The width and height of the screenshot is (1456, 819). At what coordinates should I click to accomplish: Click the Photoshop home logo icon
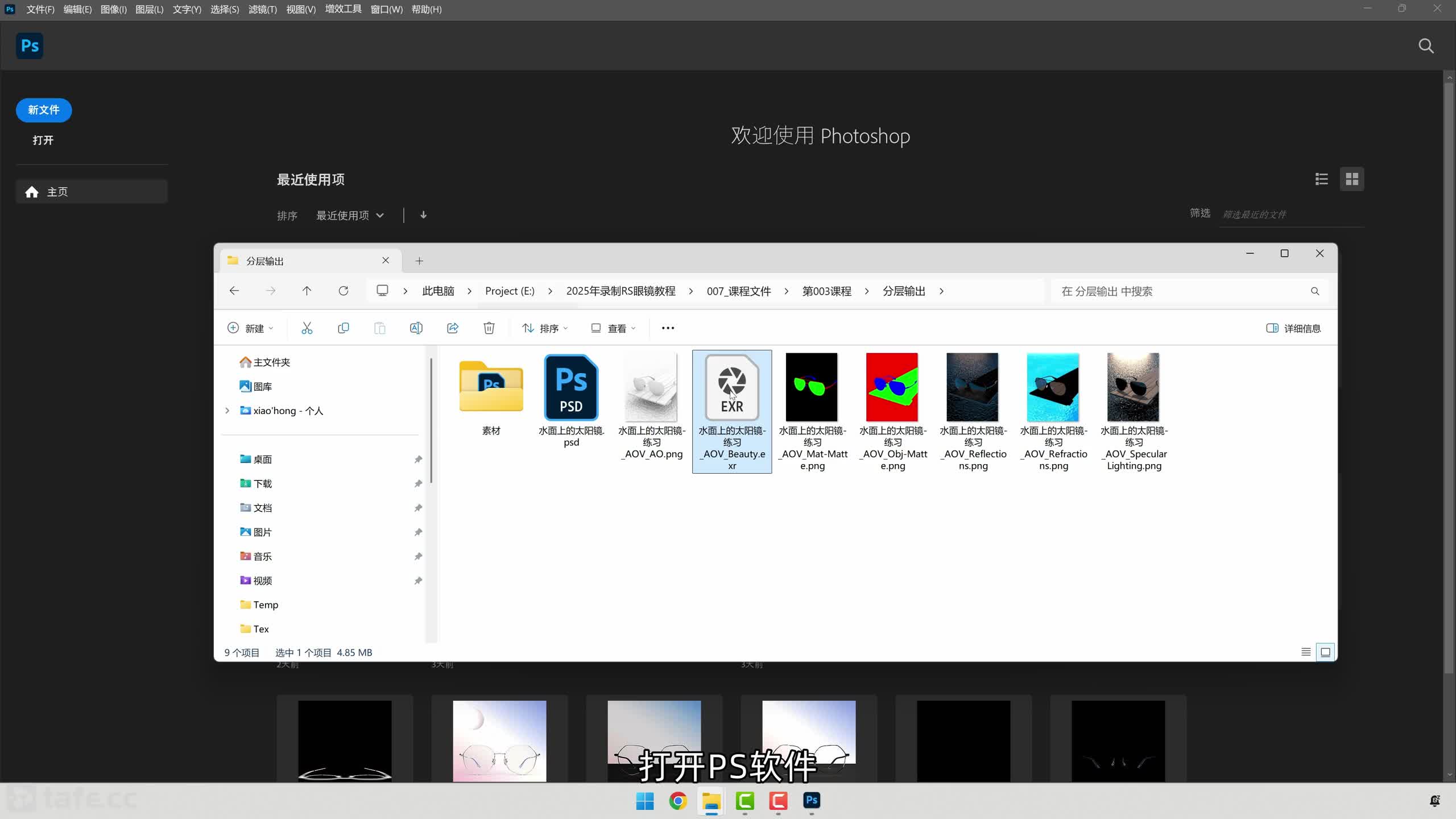pos(30,46)
